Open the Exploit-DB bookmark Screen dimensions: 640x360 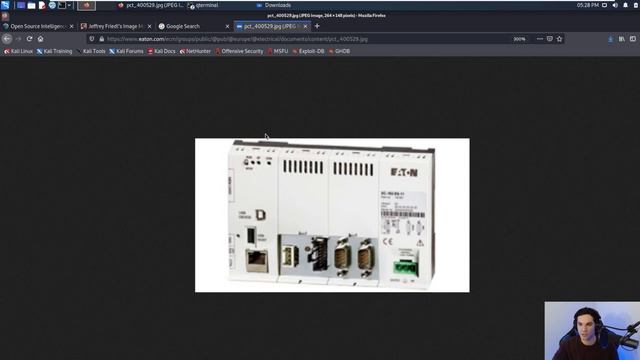pyautogui.click(x=308, y=51)
